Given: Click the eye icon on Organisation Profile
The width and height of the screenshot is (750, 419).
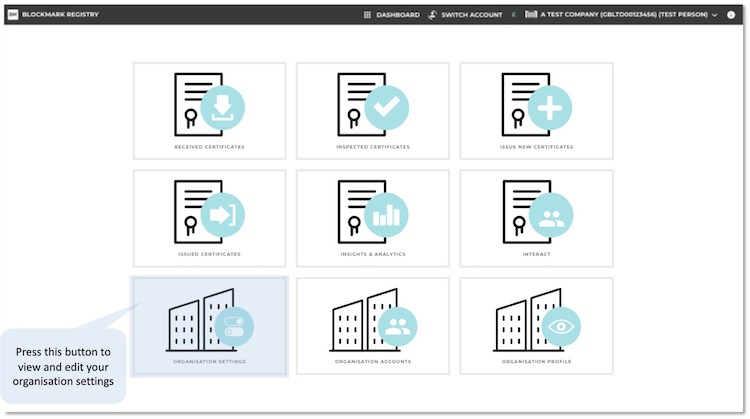Looking at the screenshot, I should click(560, 326).
